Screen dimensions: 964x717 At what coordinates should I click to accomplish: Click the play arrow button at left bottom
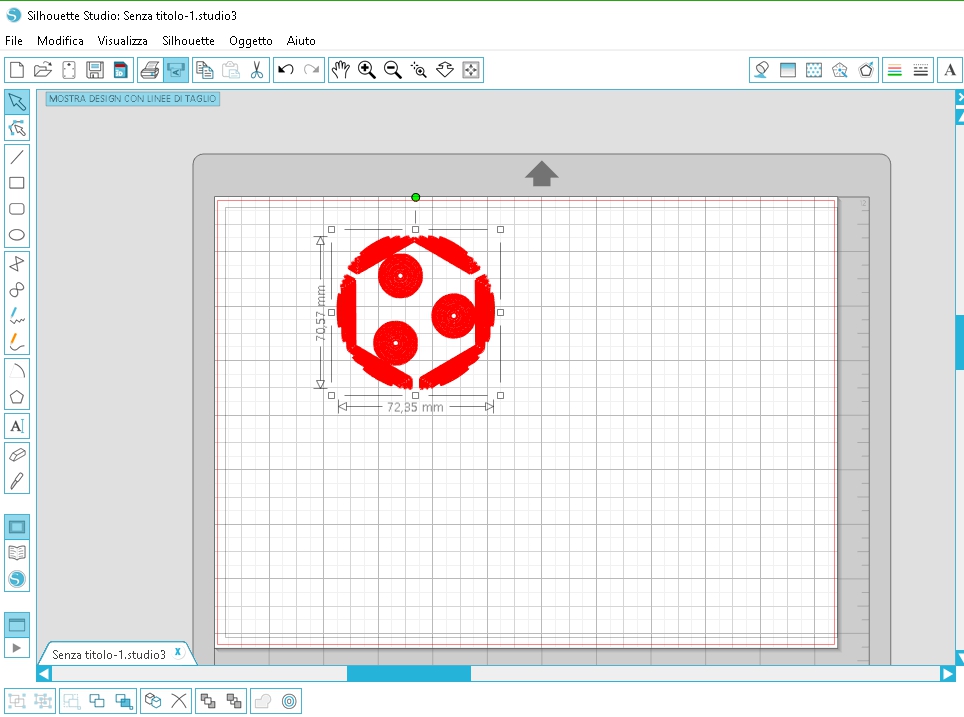(x=17, y=648)
